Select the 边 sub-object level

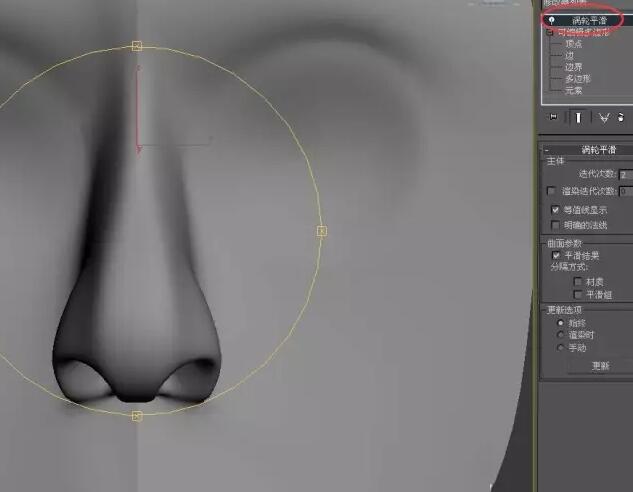click(570, 55)
